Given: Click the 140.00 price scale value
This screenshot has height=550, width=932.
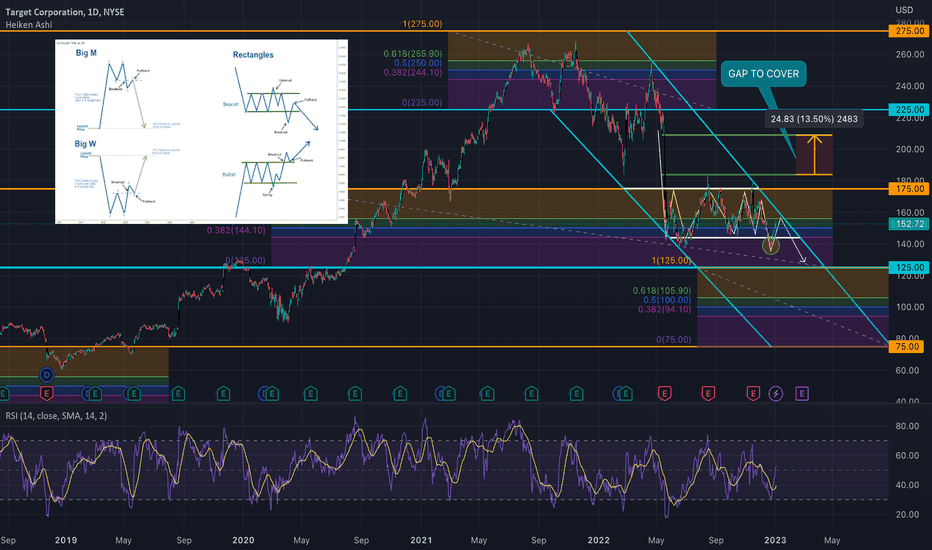Looking at the screenshot, I should (910, 244).
